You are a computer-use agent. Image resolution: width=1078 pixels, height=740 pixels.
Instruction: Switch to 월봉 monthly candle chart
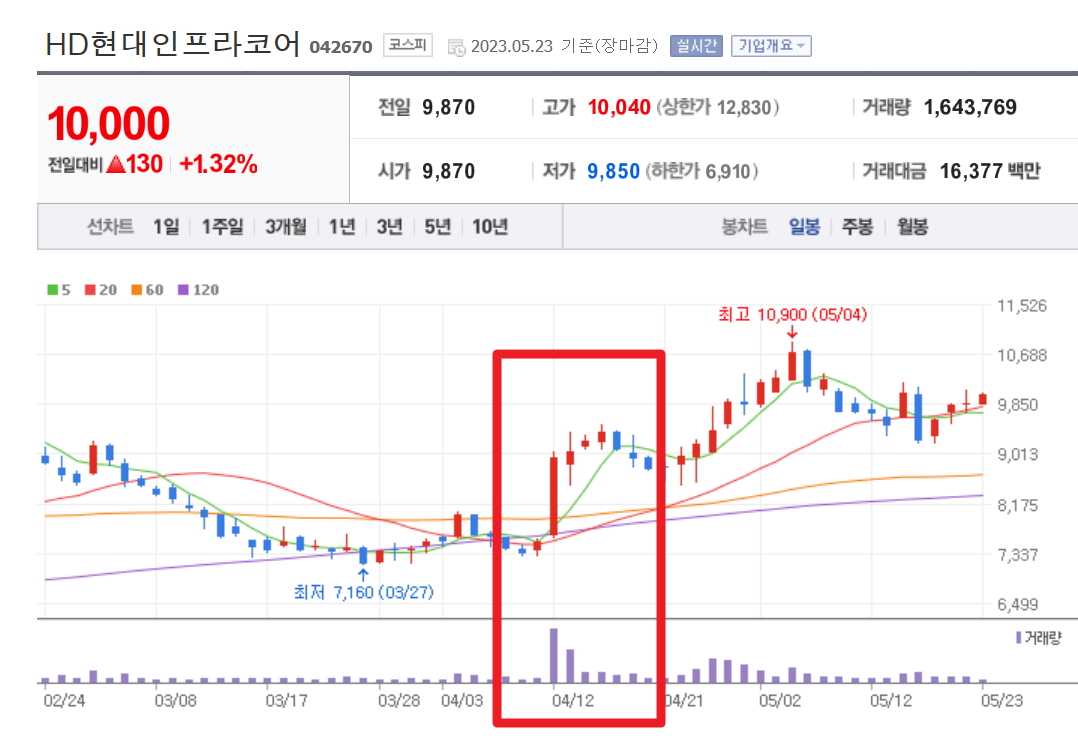coord(912,226)
